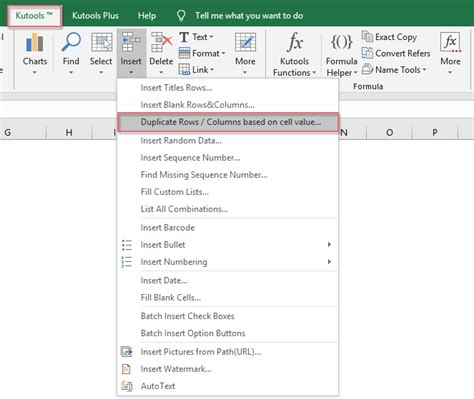The height and width of the screenshot is (399, 474).
Task: Expand the Select dropdown arrow
Action: [101, 72]
